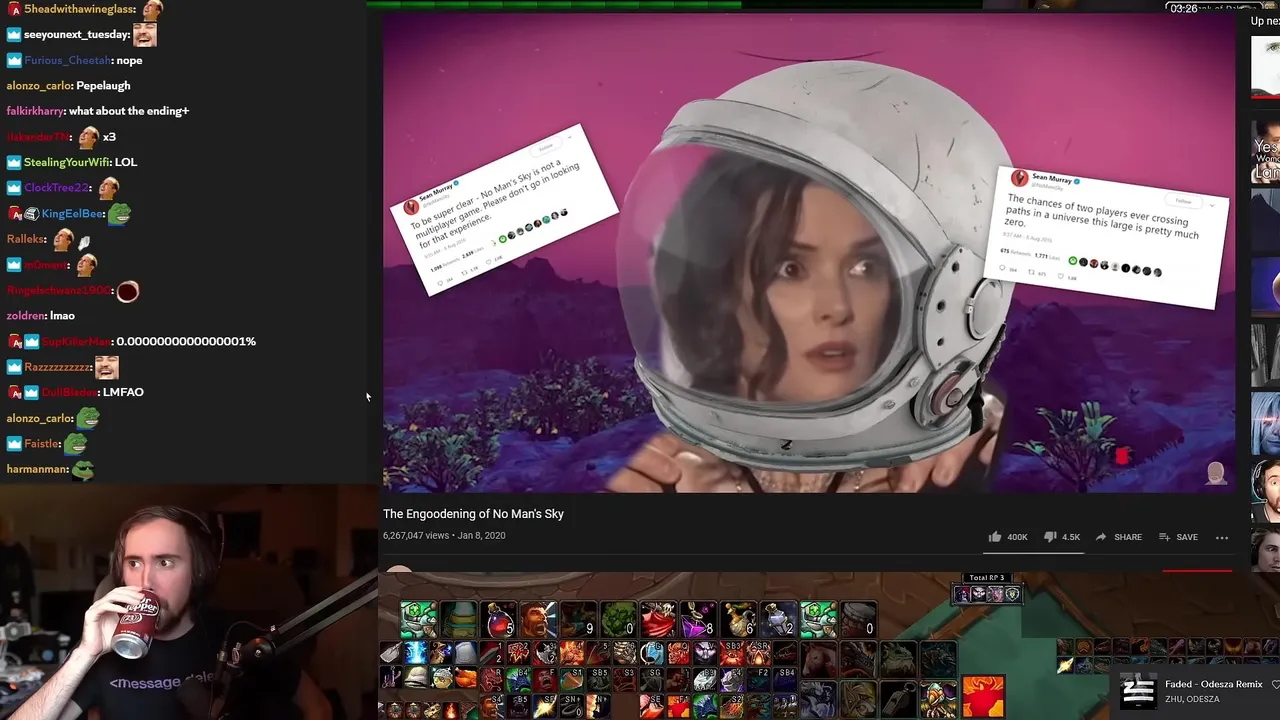Open the 'Yes' recommended video thumbnail
Viewport: 1280px width, 720px height.
point(1266,150)
